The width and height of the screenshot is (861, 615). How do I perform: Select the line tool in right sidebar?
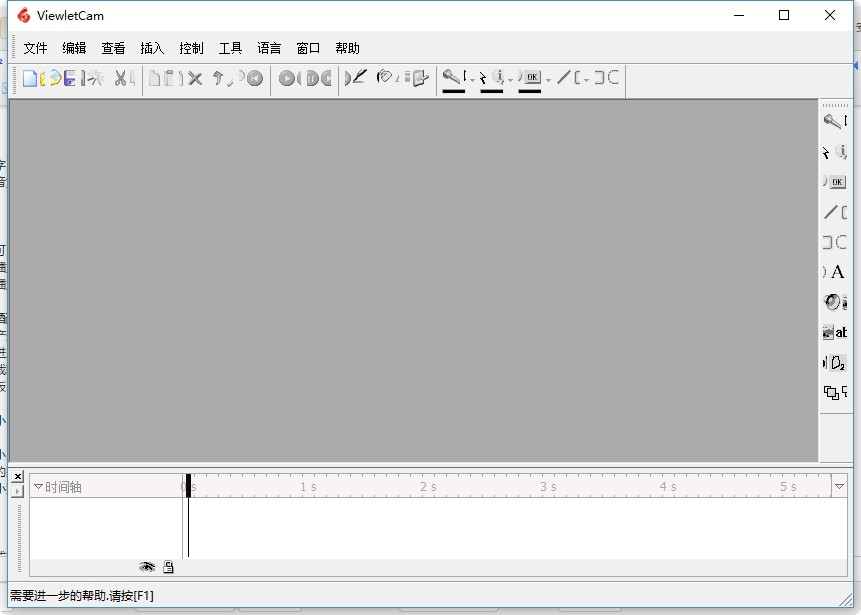pyautogui.click(x=831, y=212)
